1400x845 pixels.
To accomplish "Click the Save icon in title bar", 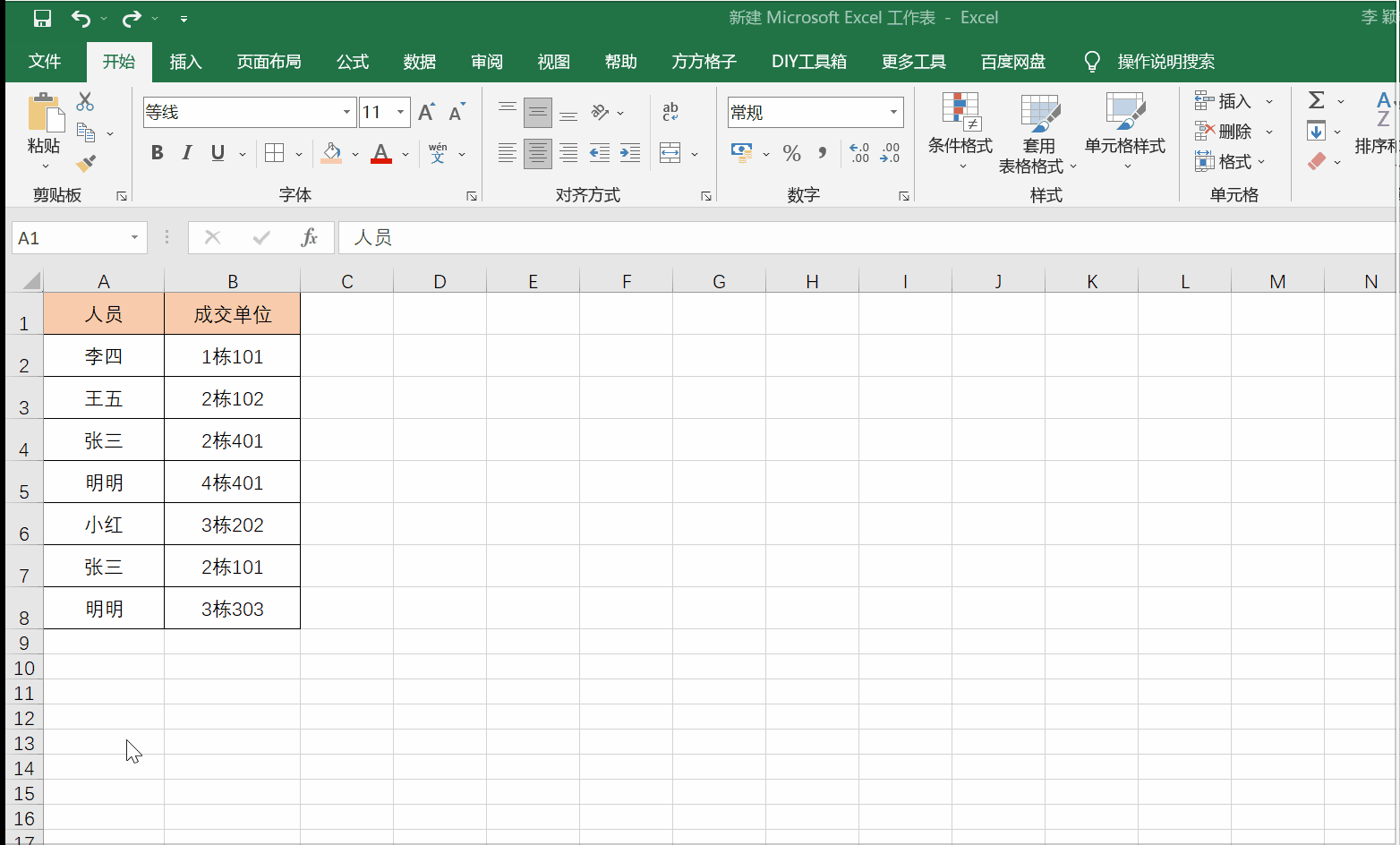I will pos(42,18).
